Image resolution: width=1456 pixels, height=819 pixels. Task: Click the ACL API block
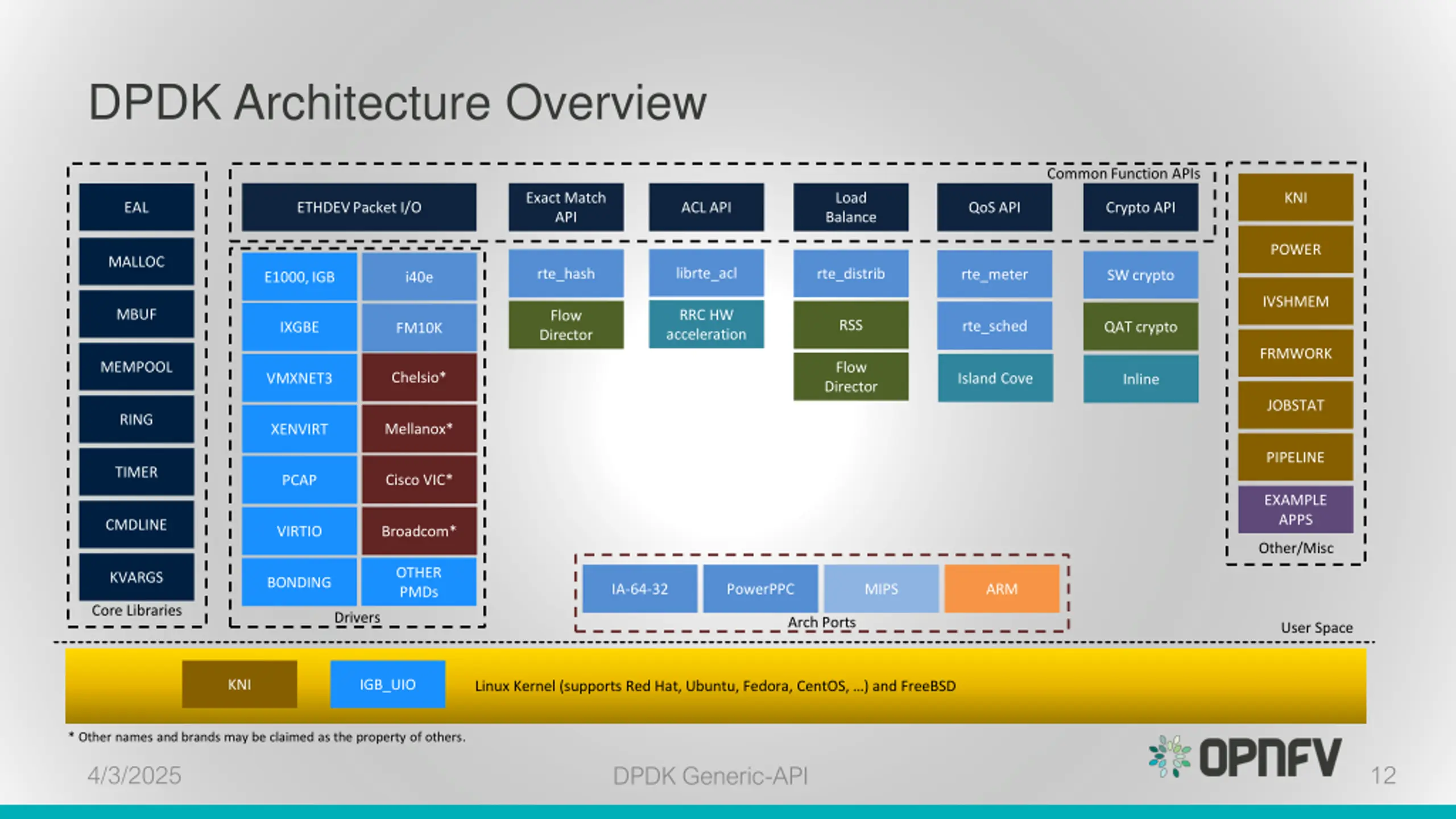pyautogui.click(x=706, y=207)
